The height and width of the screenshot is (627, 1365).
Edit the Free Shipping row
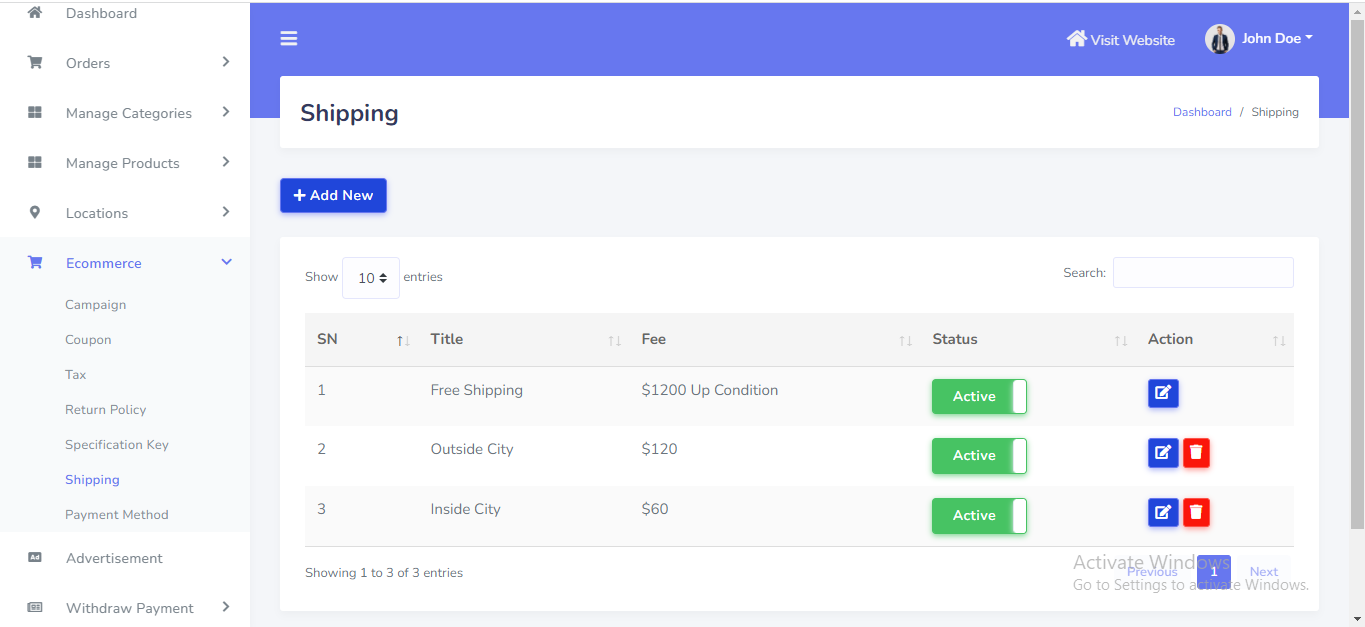click(x=1163, y=393)
